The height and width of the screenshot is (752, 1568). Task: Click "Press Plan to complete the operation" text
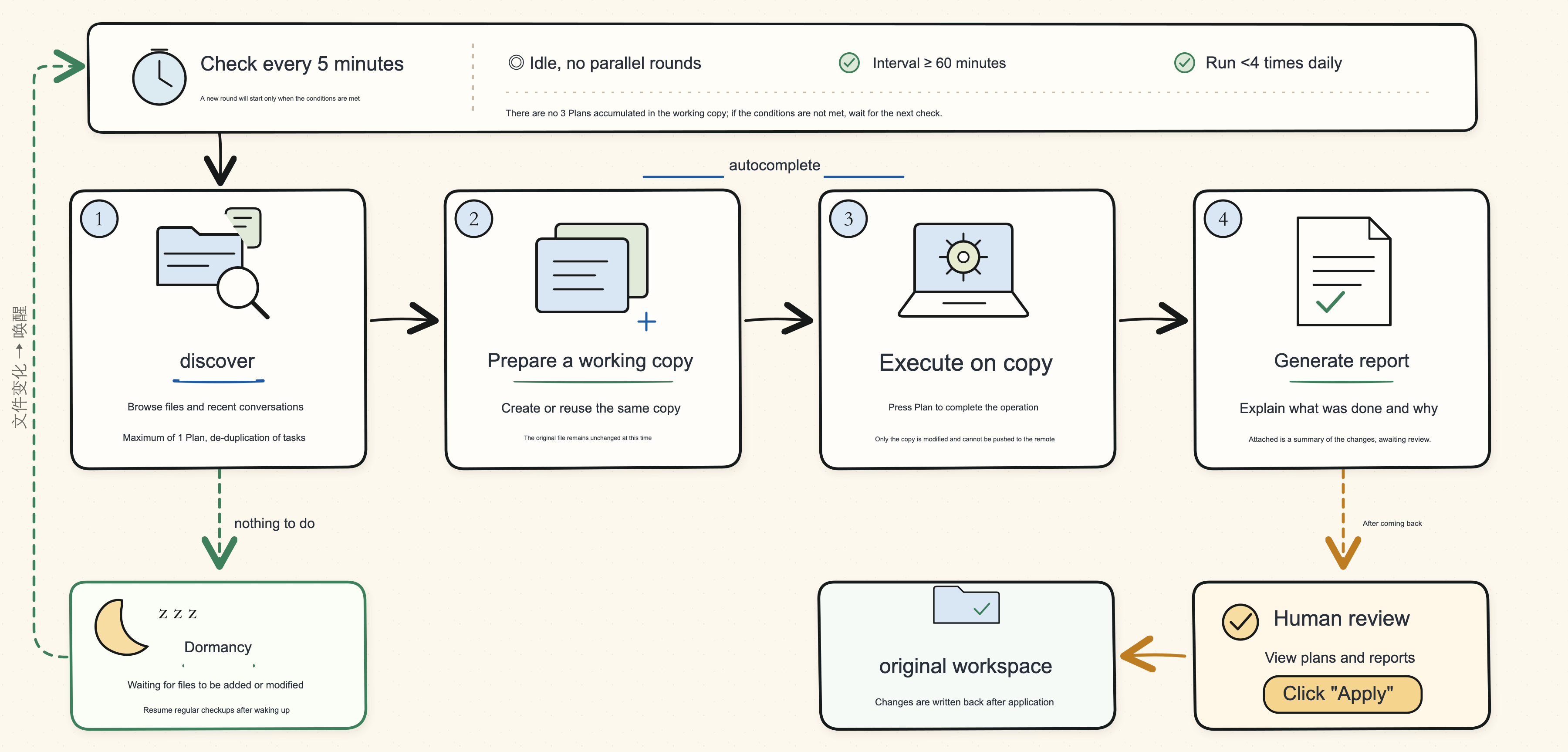(x=963, y=407)
